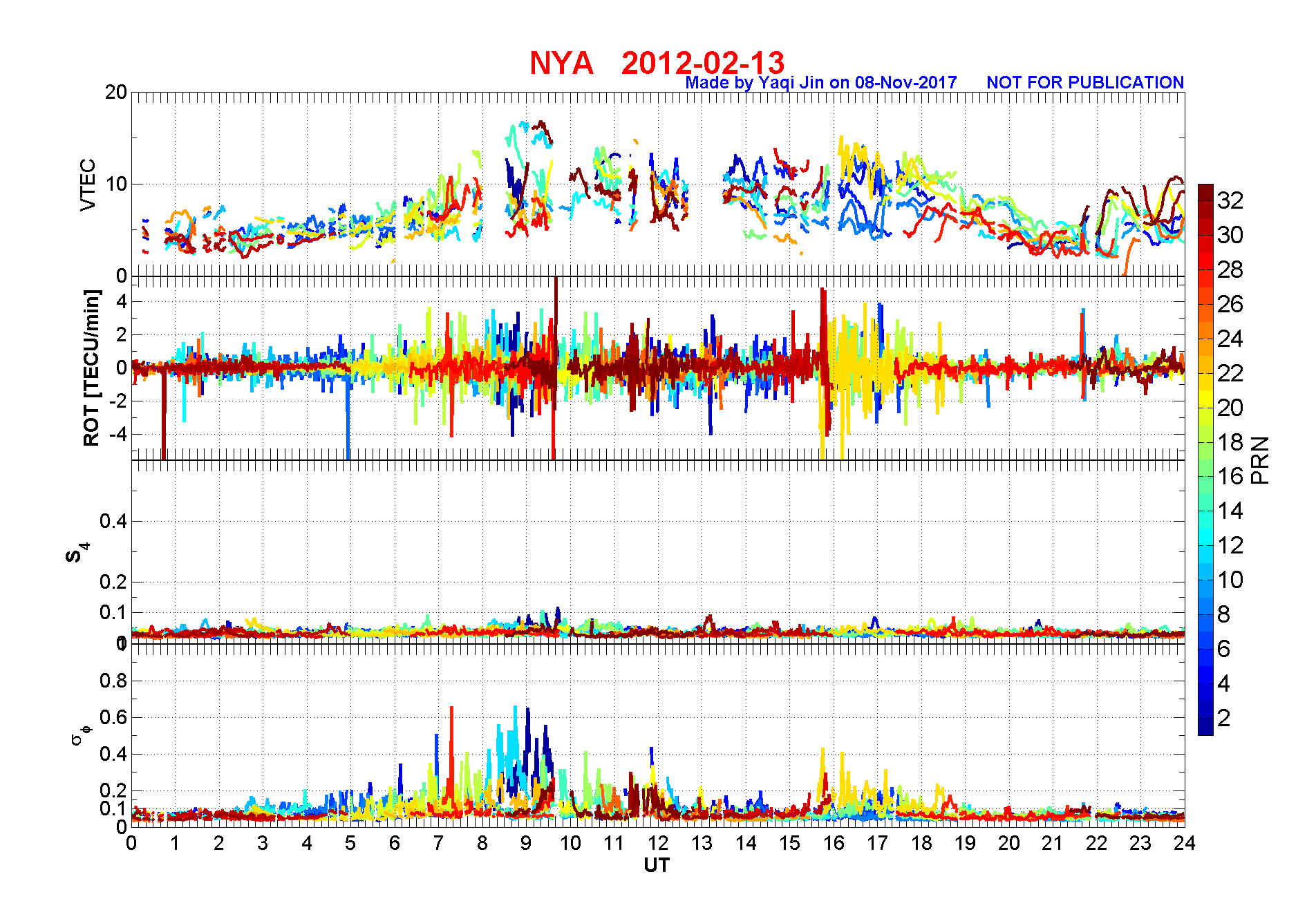The width and height of the screenshot is (1316, 919).
Task: Click the x-axis tick label 9
Action: coord(526,843)
